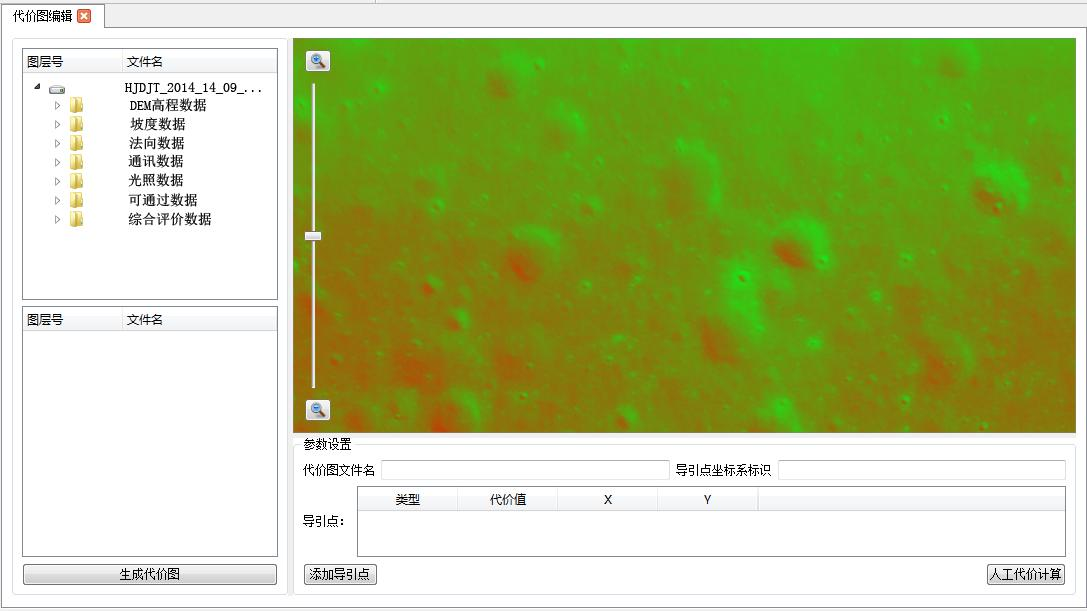Viewport: 1087px width, 611px height.
Task: Click the 文件名 header in the upper list
Action: tap(200, 62)
